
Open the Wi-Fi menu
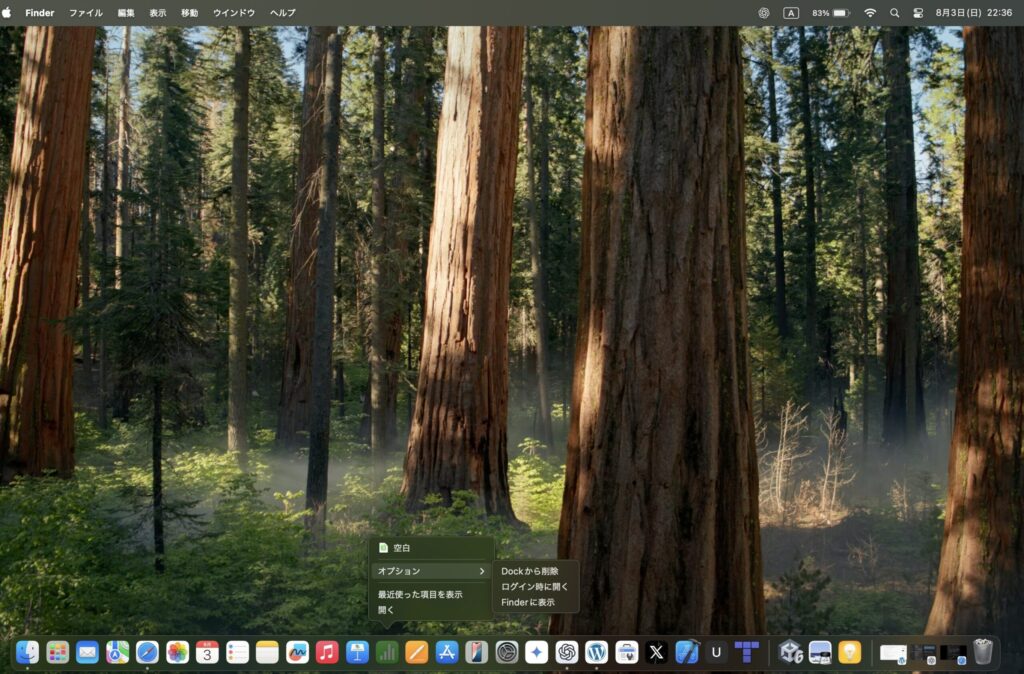pyautogui.click(x=870, y=12)
